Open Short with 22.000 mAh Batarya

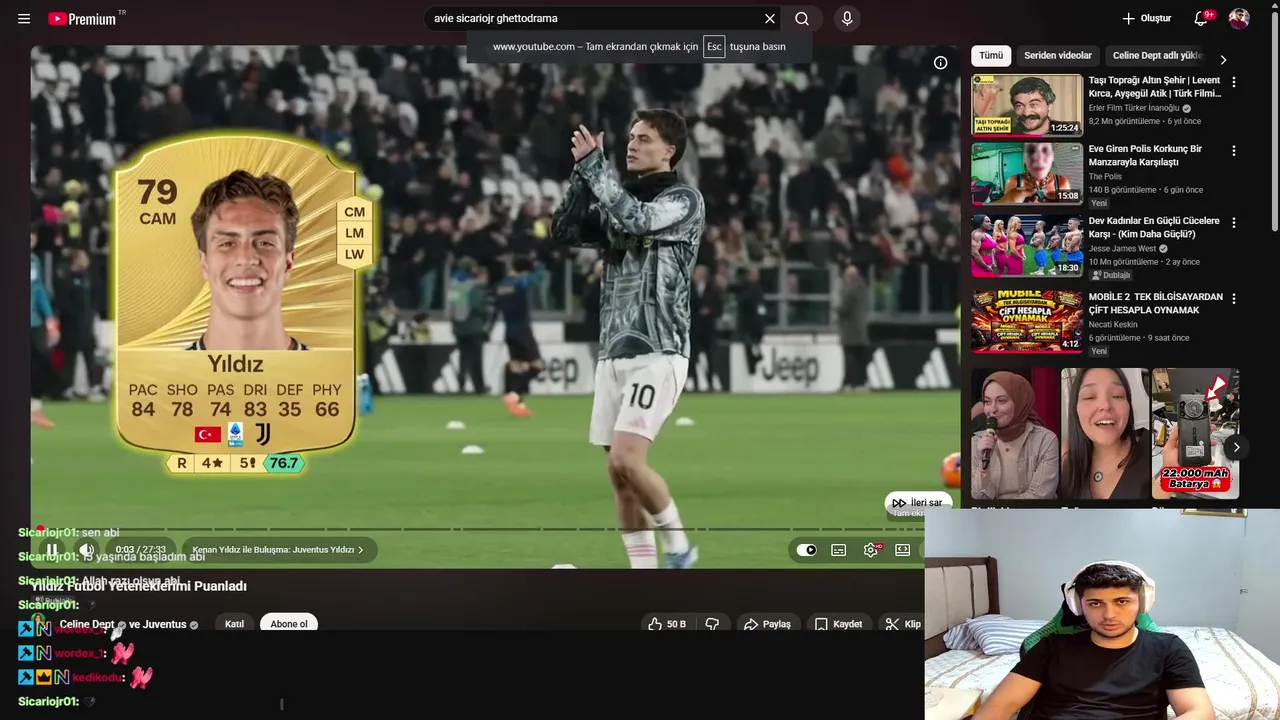point(1195,433)
